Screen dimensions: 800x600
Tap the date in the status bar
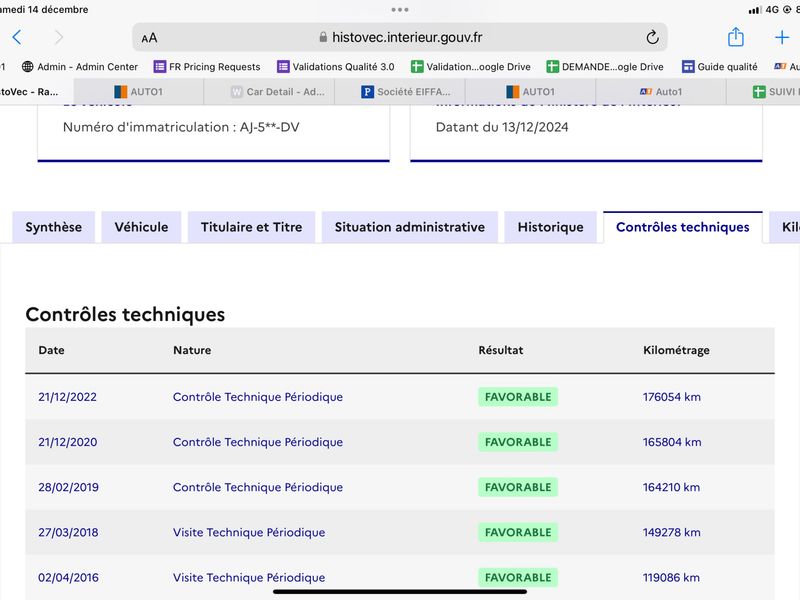[44, 10]
